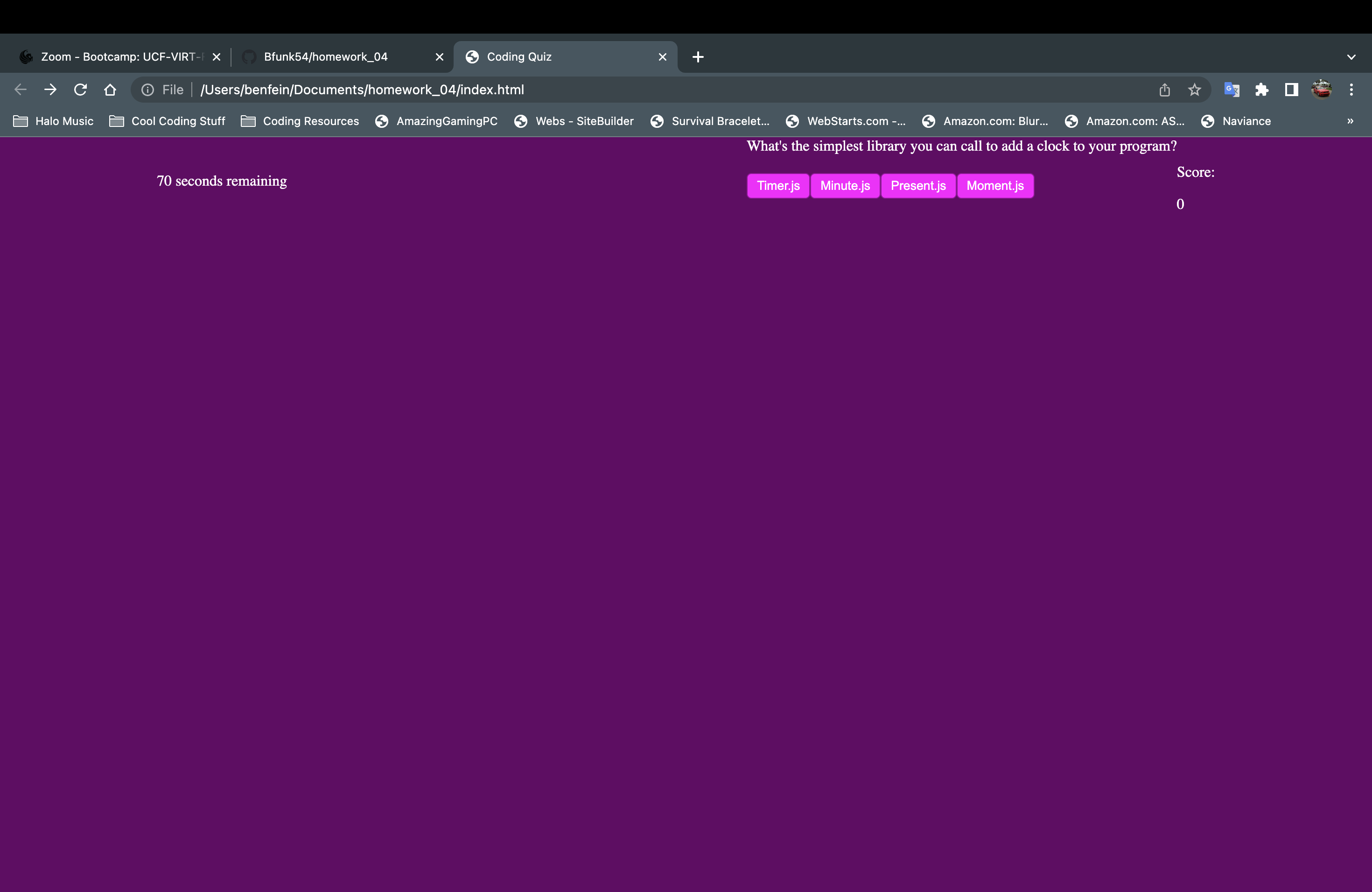This screenshot has height=892, width=1372.
Task: Switch to the Bfunk54/homework_04 tab
Action: pyautogui.click(x=326, y=57)
